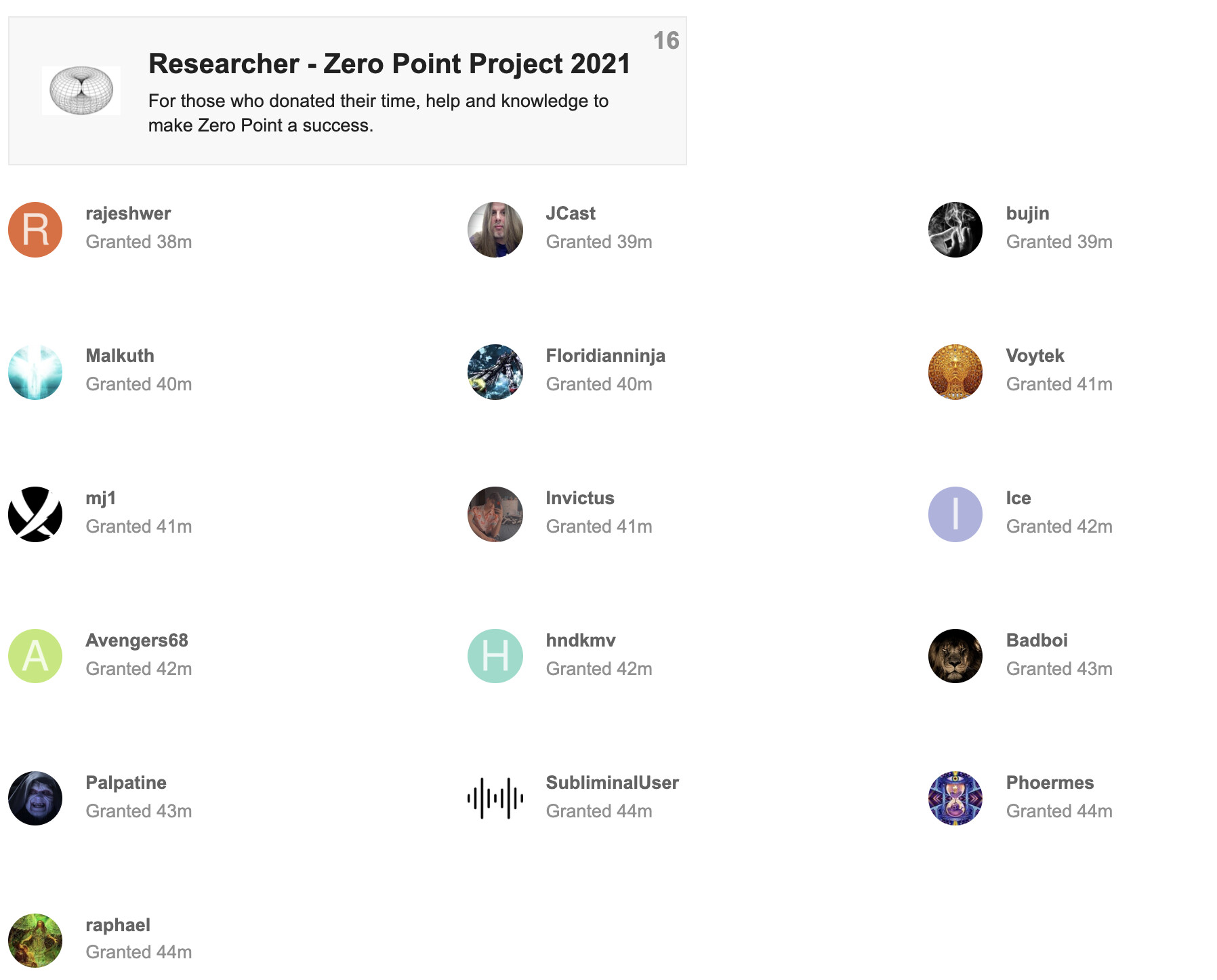Open Badboi's lion avatar
Screen dimensions: 1217x980
click(955, 656)
